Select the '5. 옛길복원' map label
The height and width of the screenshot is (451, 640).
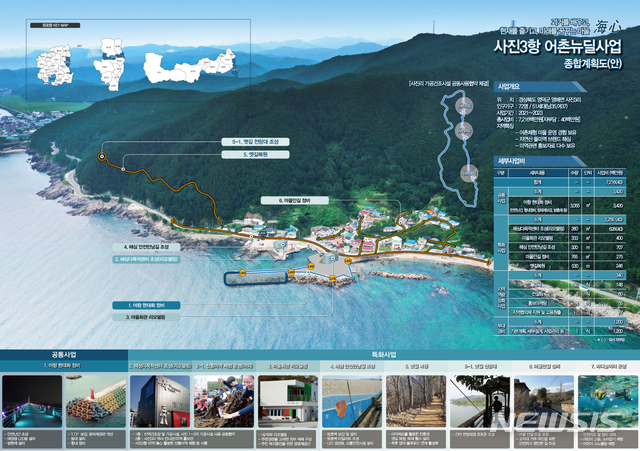pyautogui.click(x=255, y=155)
